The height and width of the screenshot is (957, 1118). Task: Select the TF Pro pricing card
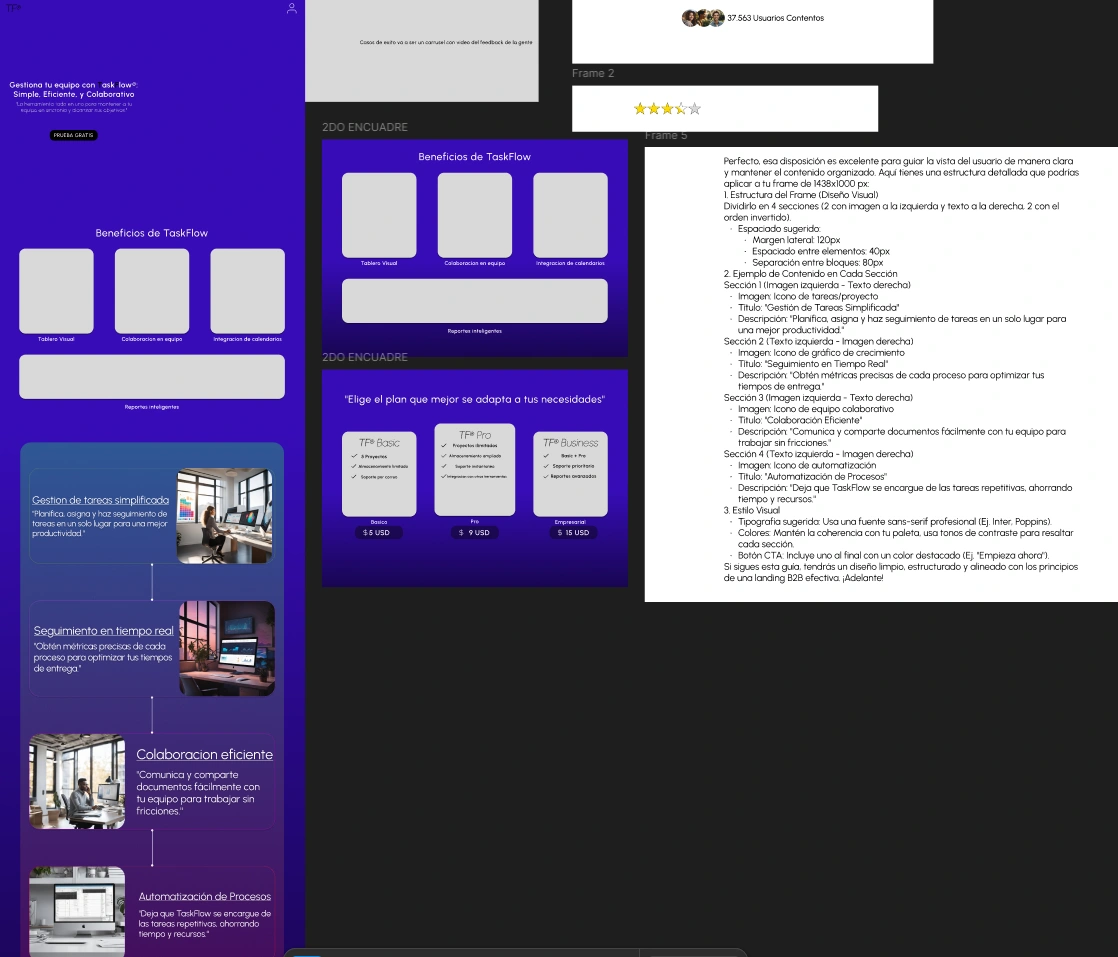(x=474, y=469)
